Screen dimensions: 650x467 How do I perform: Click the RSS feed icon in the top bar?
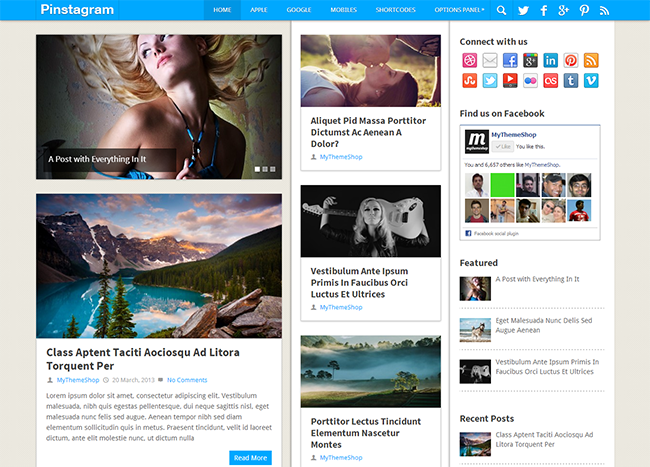(x=604, y=10)
